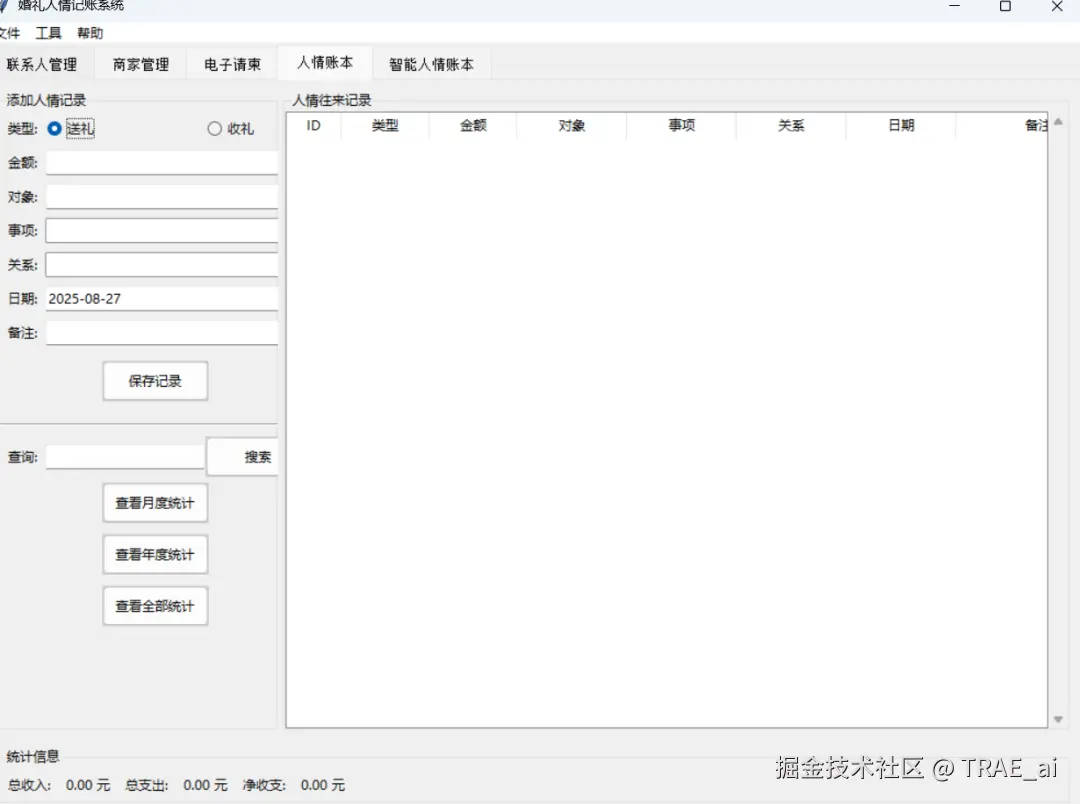Sort by the 类型 column header
The image size is (1080, 804).
click(385, 125)
